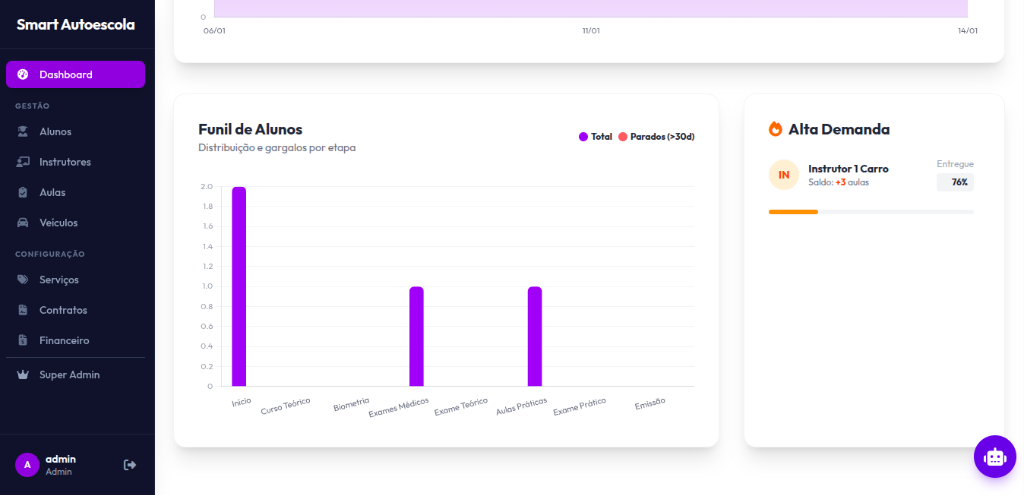Click the Super Admin crown icon
The image size is (1024, 495).
pos(23,375)
